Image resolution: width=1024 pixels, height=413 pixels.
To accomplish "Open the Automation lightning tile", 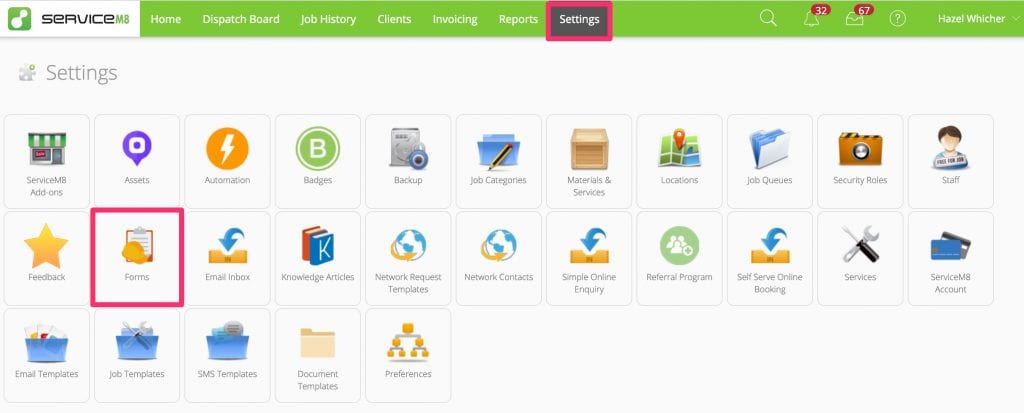I will (227, 161).
